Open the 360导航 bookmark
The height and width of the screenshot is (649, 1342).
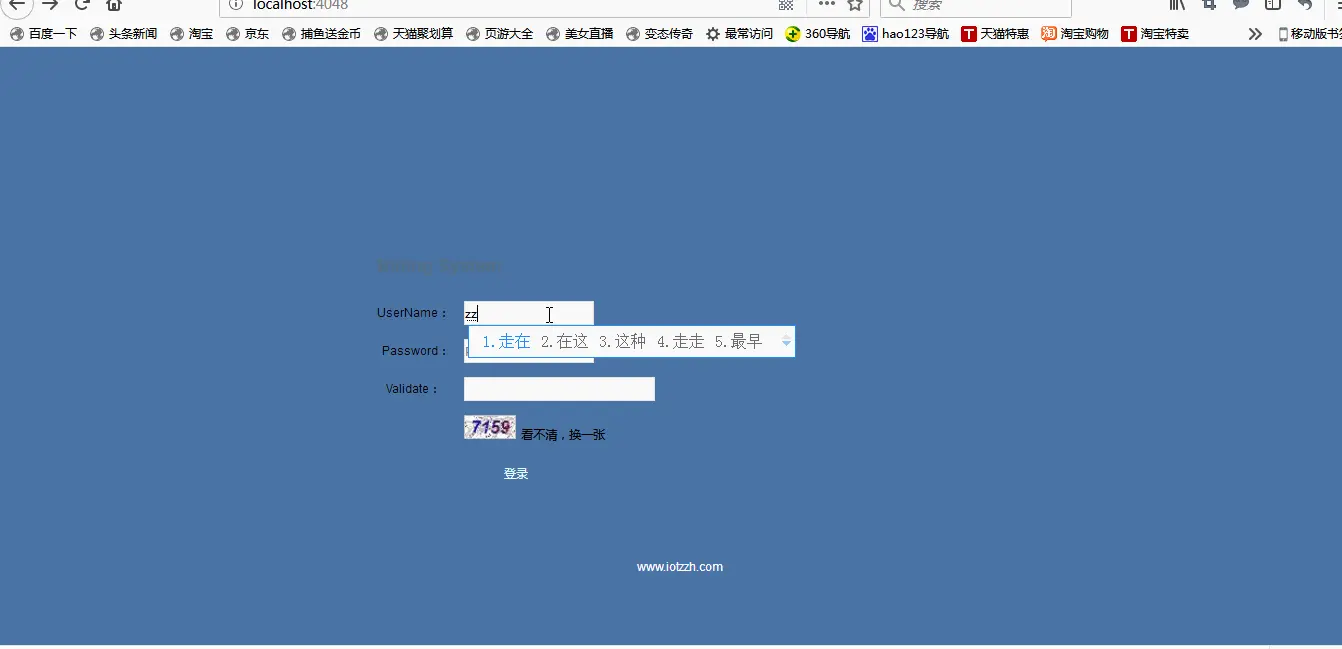point(818,34)
